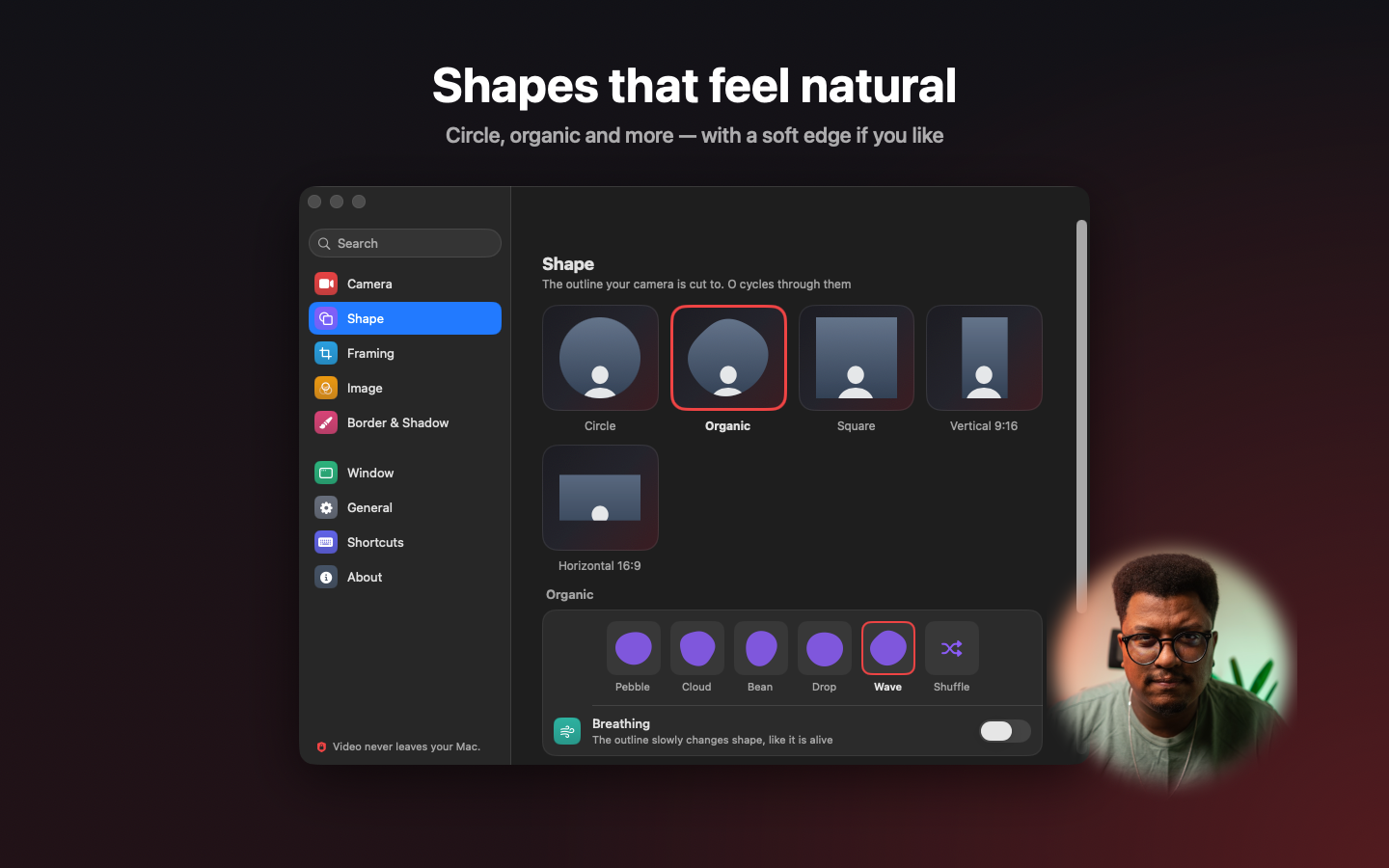Click the teal Breathing wind icon

coord(567,731)
